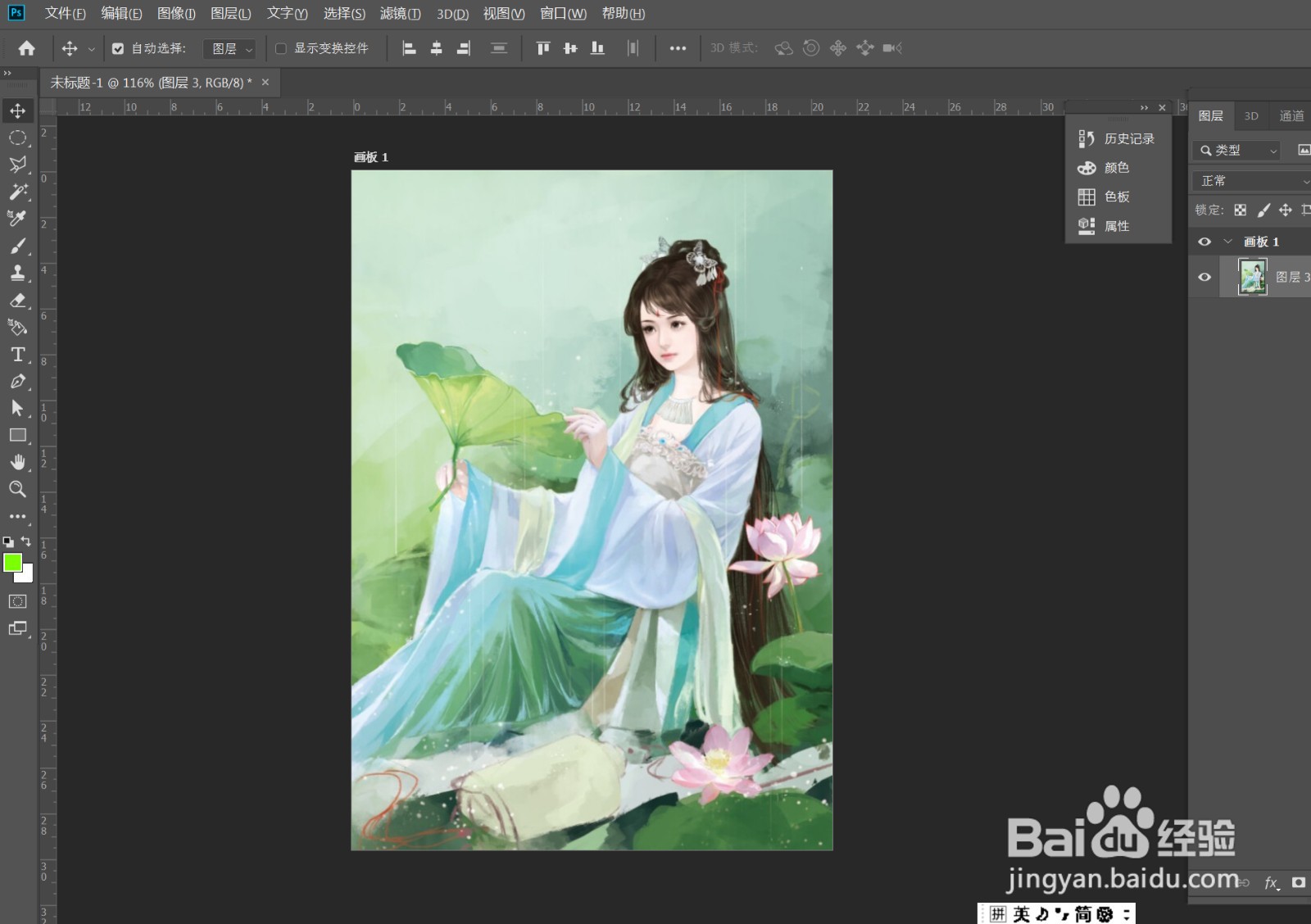Open the blend mode 正常 dropdown

1251,181
